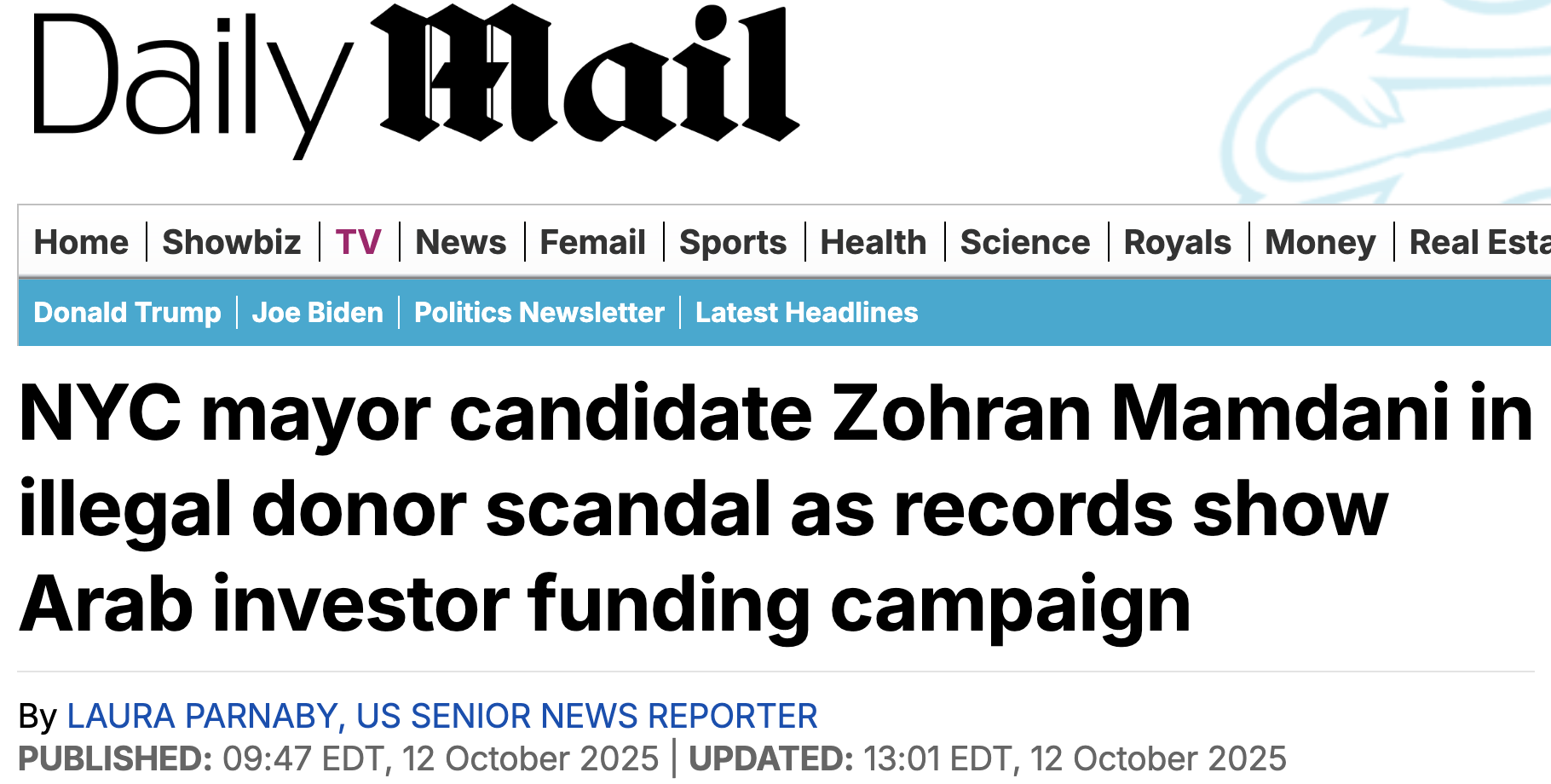Viewport: 1551px width, 784px height.
Task: Open the Real Estate section
Action: 1479,242
